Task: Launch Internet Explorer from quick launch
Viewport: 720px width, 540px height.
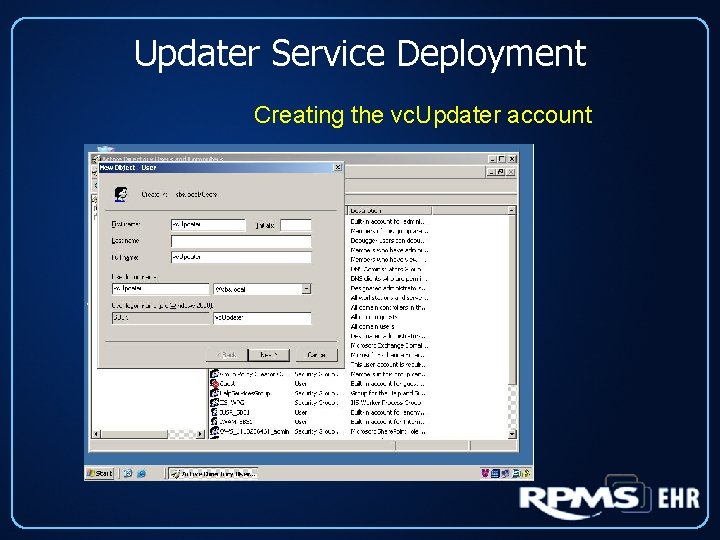Action: pos(141,473)
